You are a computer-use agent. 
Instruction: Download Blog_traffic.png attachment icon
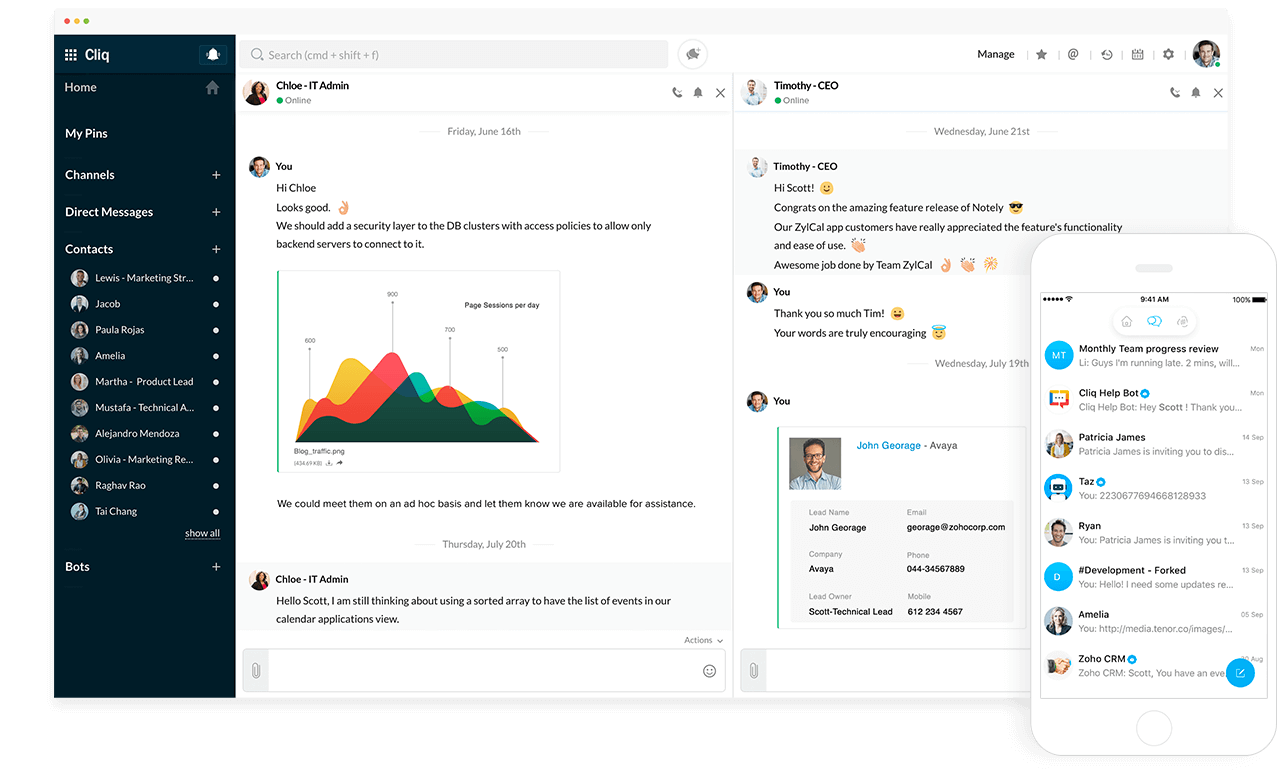pos(329,463)
